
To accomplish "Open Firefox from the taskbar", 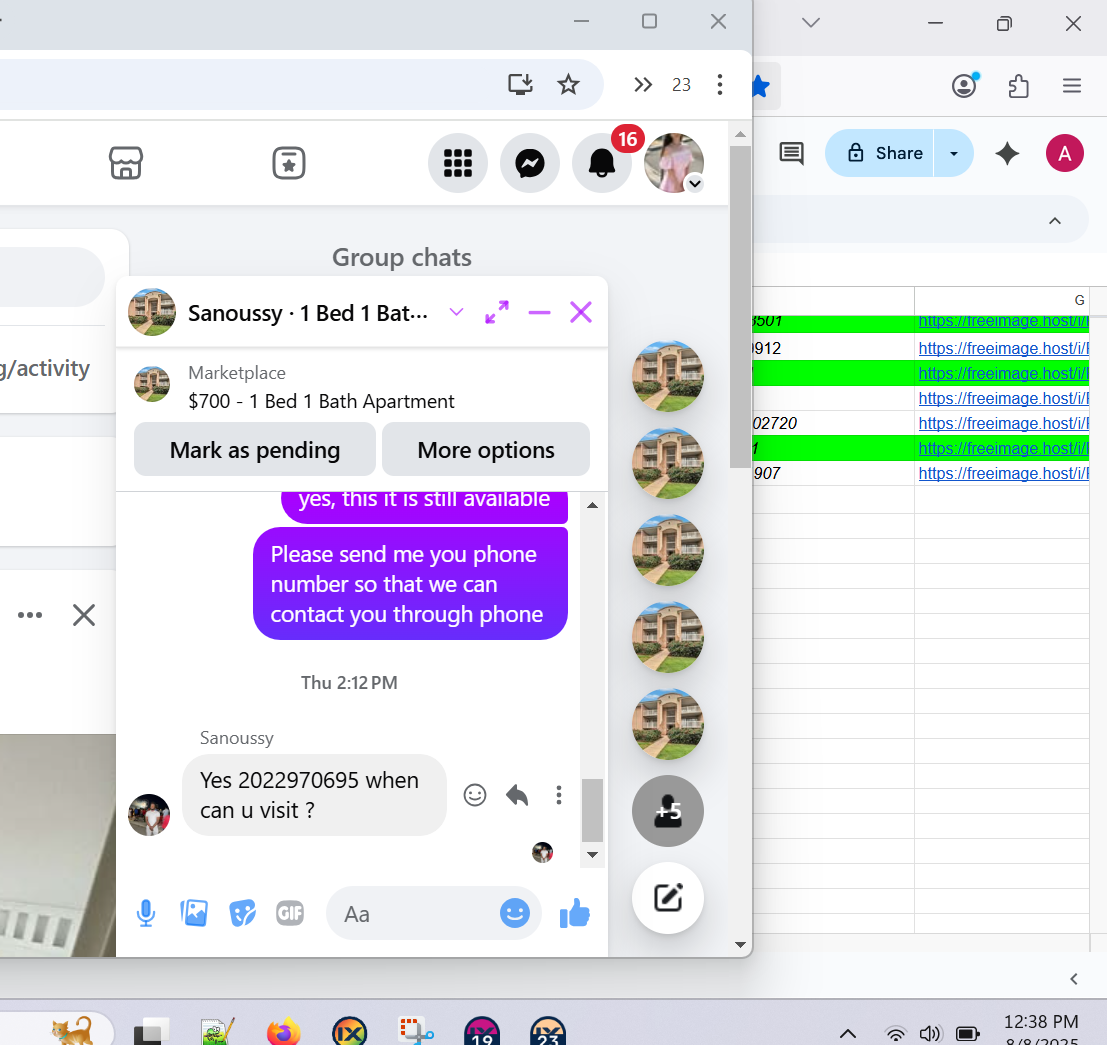I will pos(284,1032).
